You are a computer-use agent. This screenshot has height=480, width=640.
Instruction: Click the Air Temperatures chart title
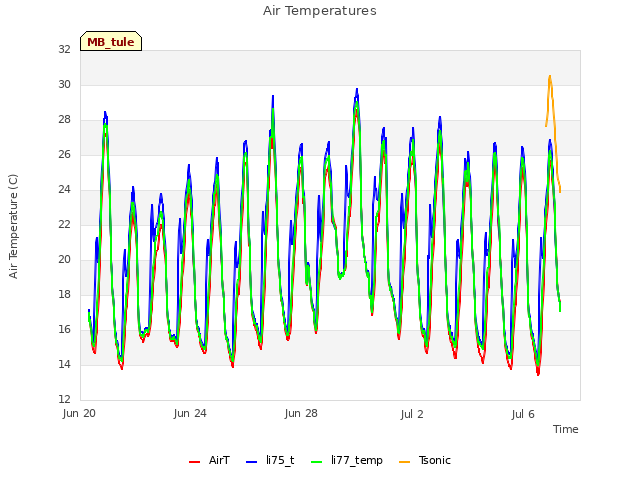(320, 11)
